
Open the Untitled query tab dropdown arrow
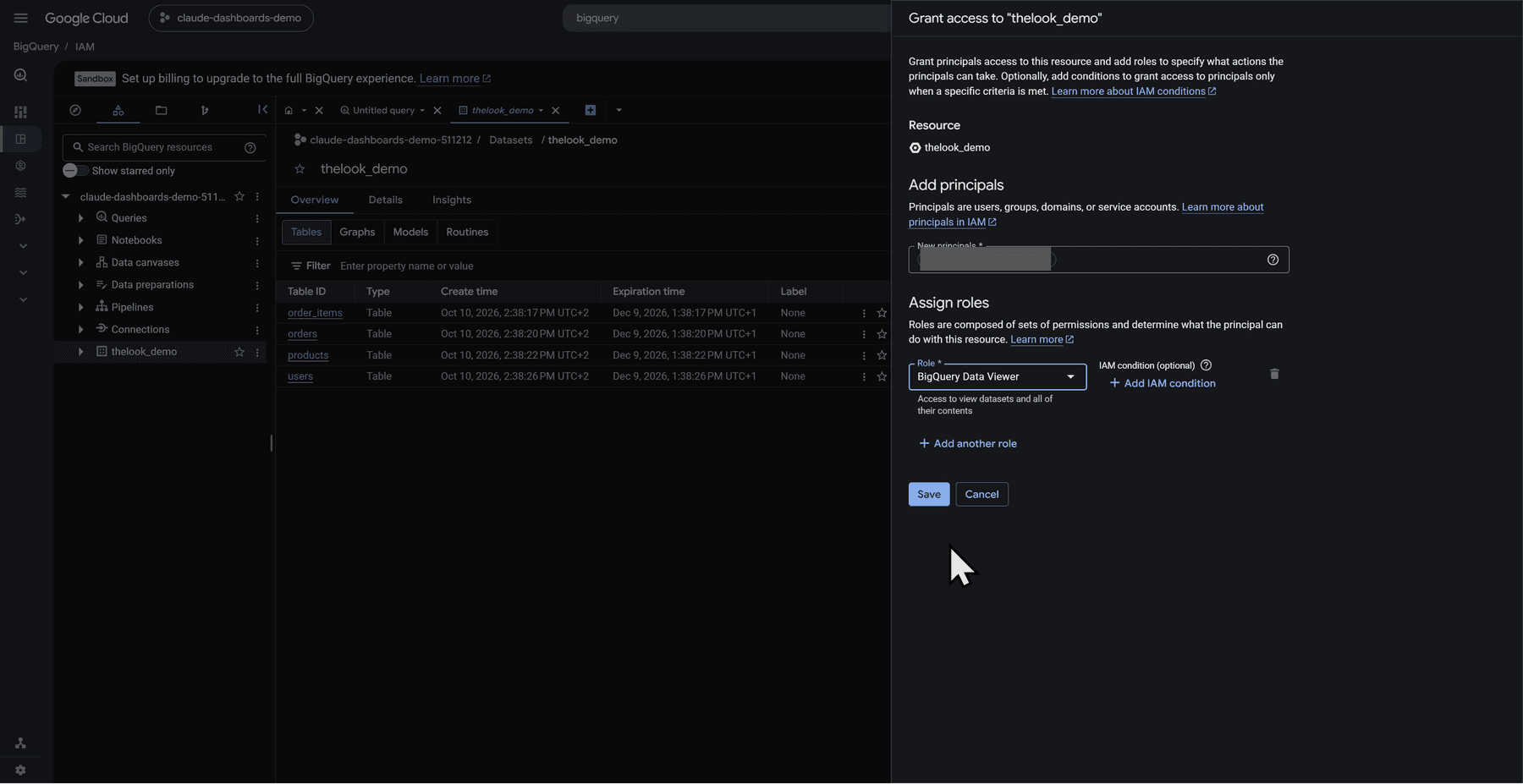click(x=422, y=111)
